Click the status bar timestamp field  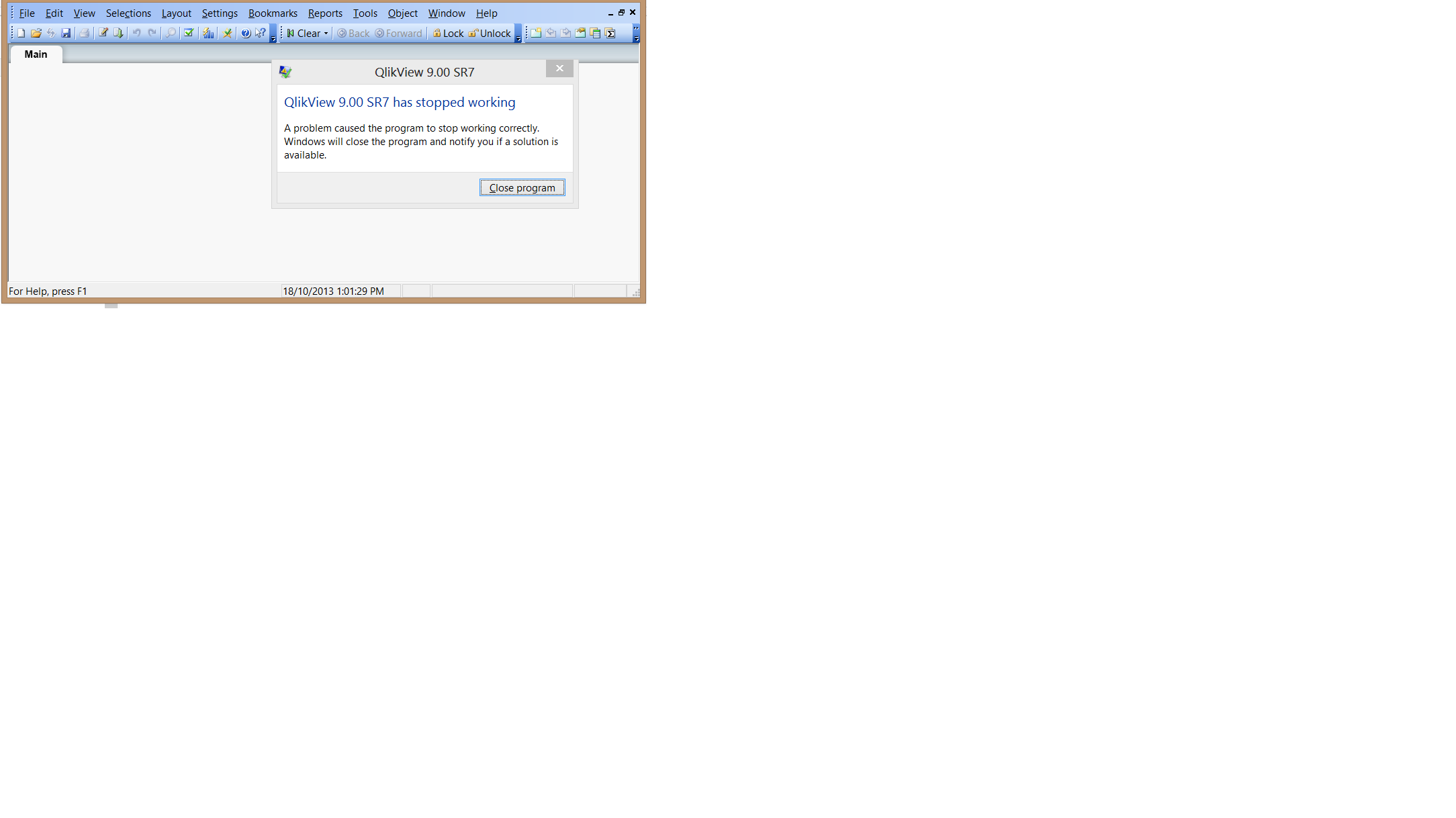334,291
